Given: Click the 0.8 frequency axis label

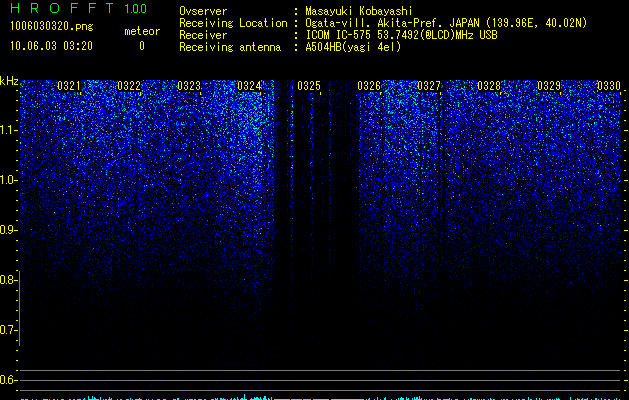Looking at the screenshot, I should click(x=8, y=280).
